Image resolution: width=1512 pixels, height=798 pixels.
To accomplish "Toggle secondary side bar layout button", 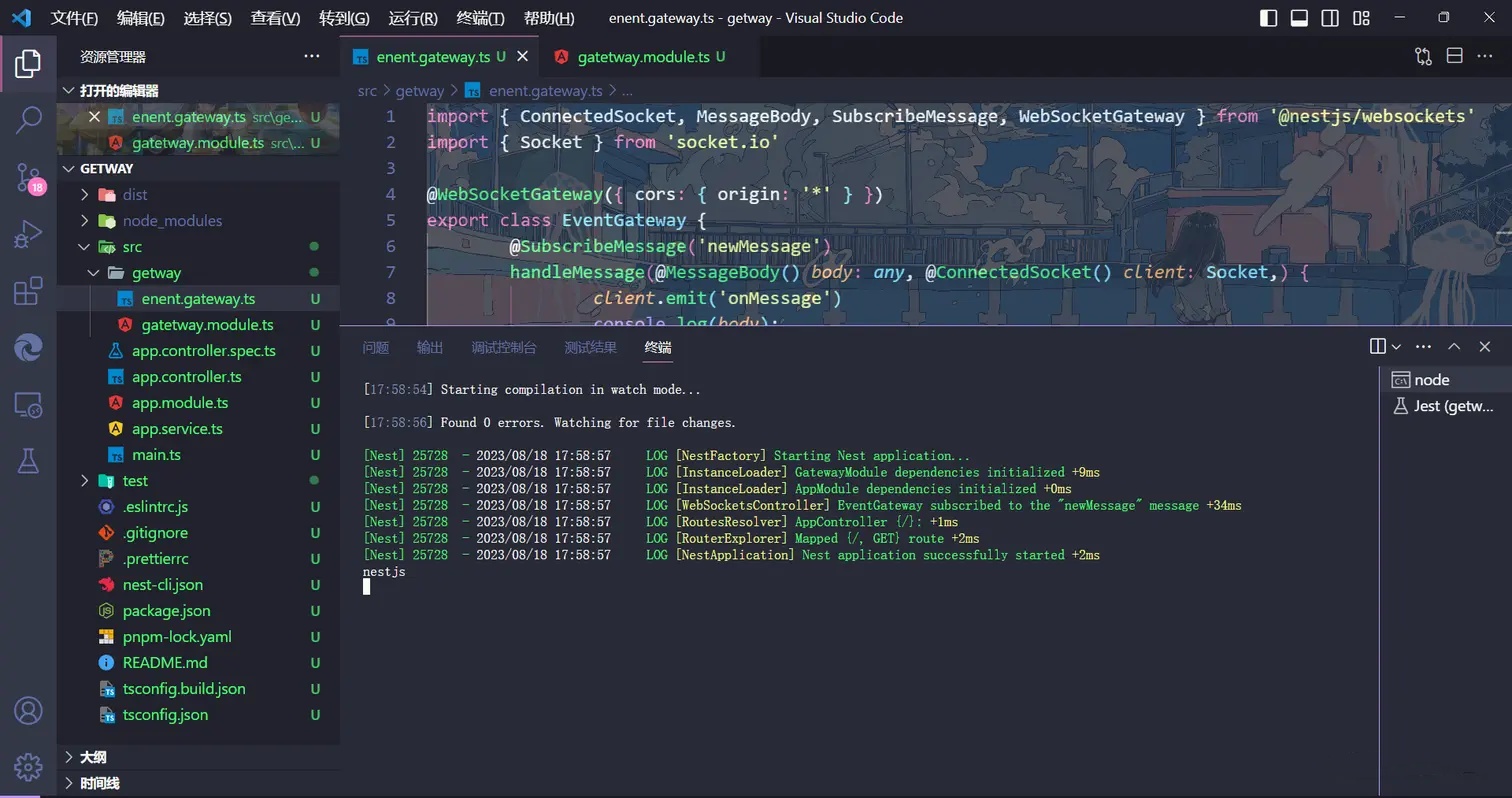I will pos(1330,18).
